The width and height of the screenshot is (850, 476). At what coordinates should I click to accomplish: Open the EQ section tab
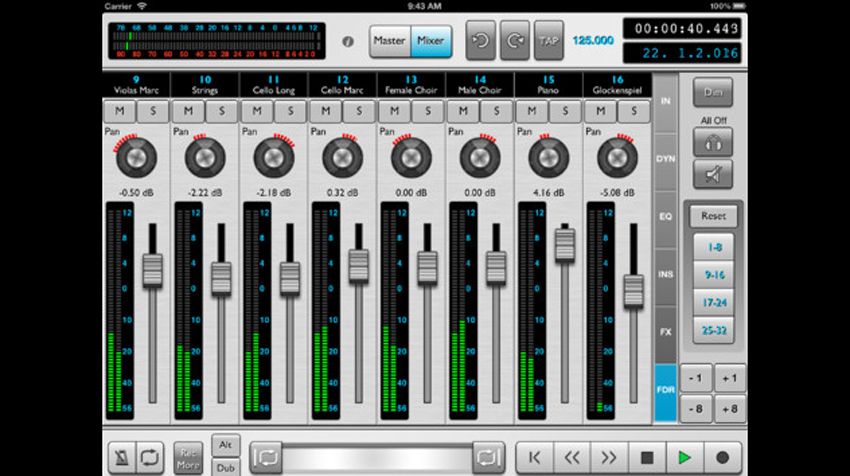[x=666, y=216]
